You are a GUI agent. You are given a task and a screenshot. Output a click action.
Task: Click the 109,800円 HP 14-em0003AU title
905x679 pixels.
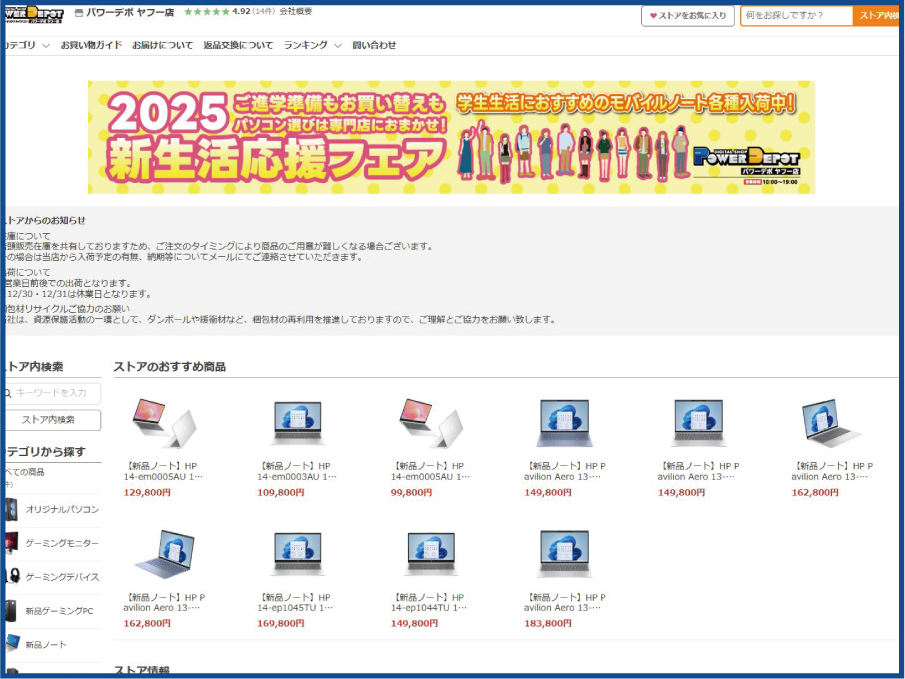click(x=296, y=472)
